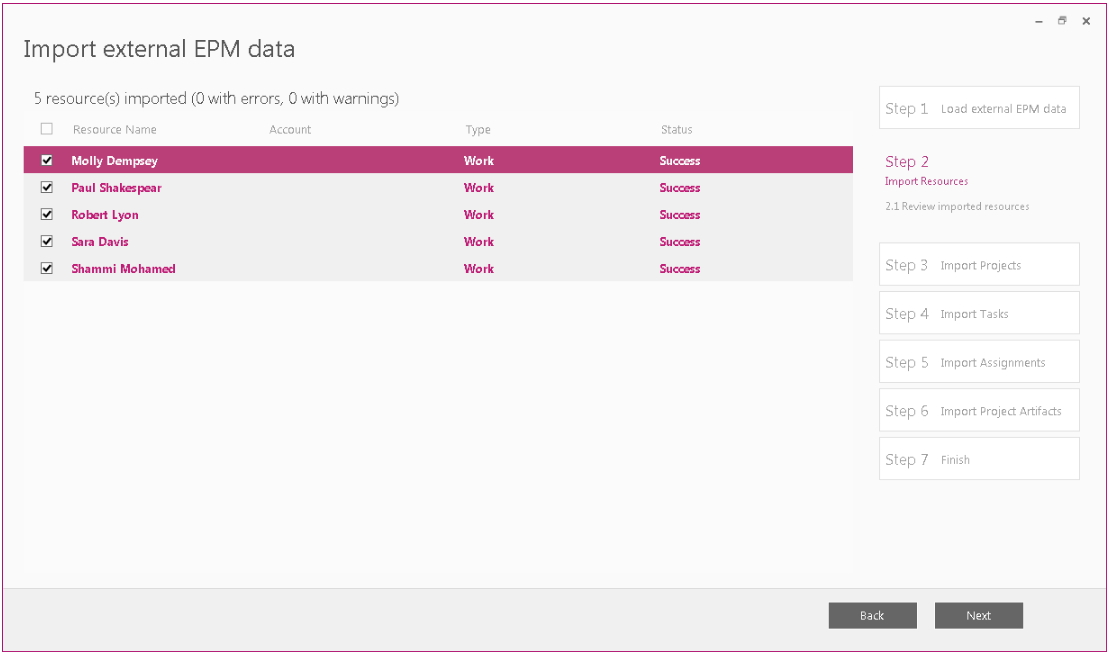Image resolution: width=1109 pixels, height=655 pixels.
Task: Uncheck the Paul Shakespear checkbox
Action: coord(47,187)
